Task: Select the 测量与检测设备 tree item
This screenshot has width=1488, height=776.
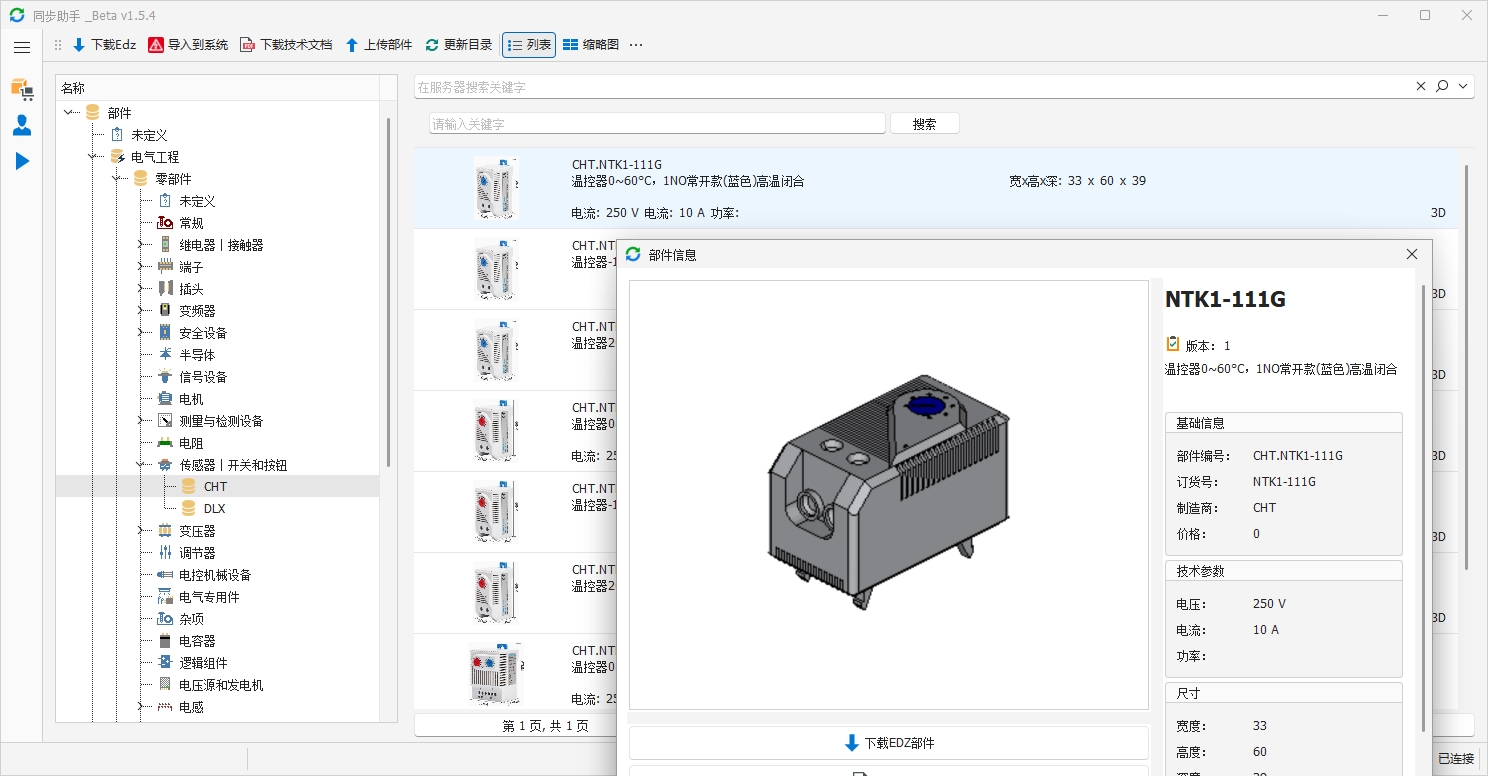Action: [x=221, y=421]
